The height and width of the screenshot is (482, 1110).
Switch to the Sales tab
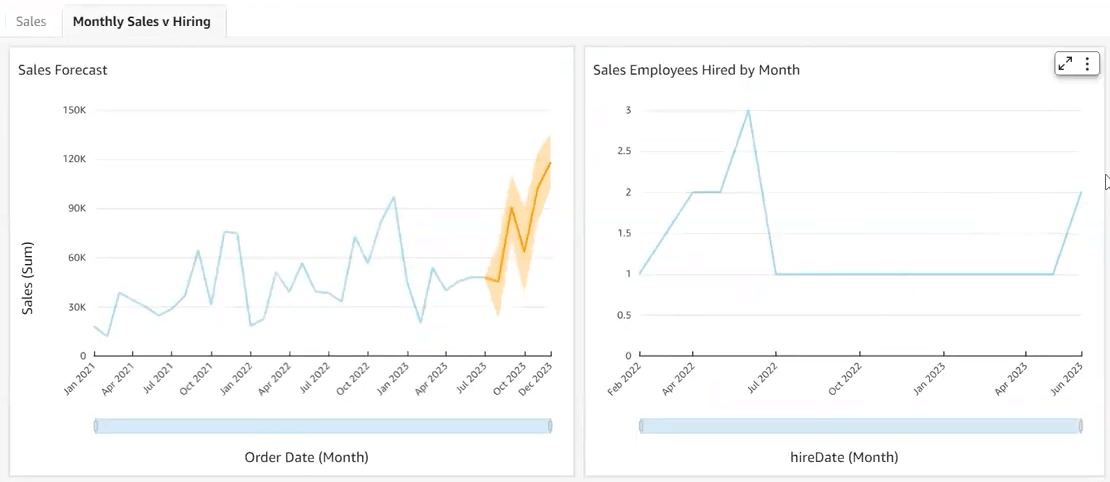click(31, 21)
